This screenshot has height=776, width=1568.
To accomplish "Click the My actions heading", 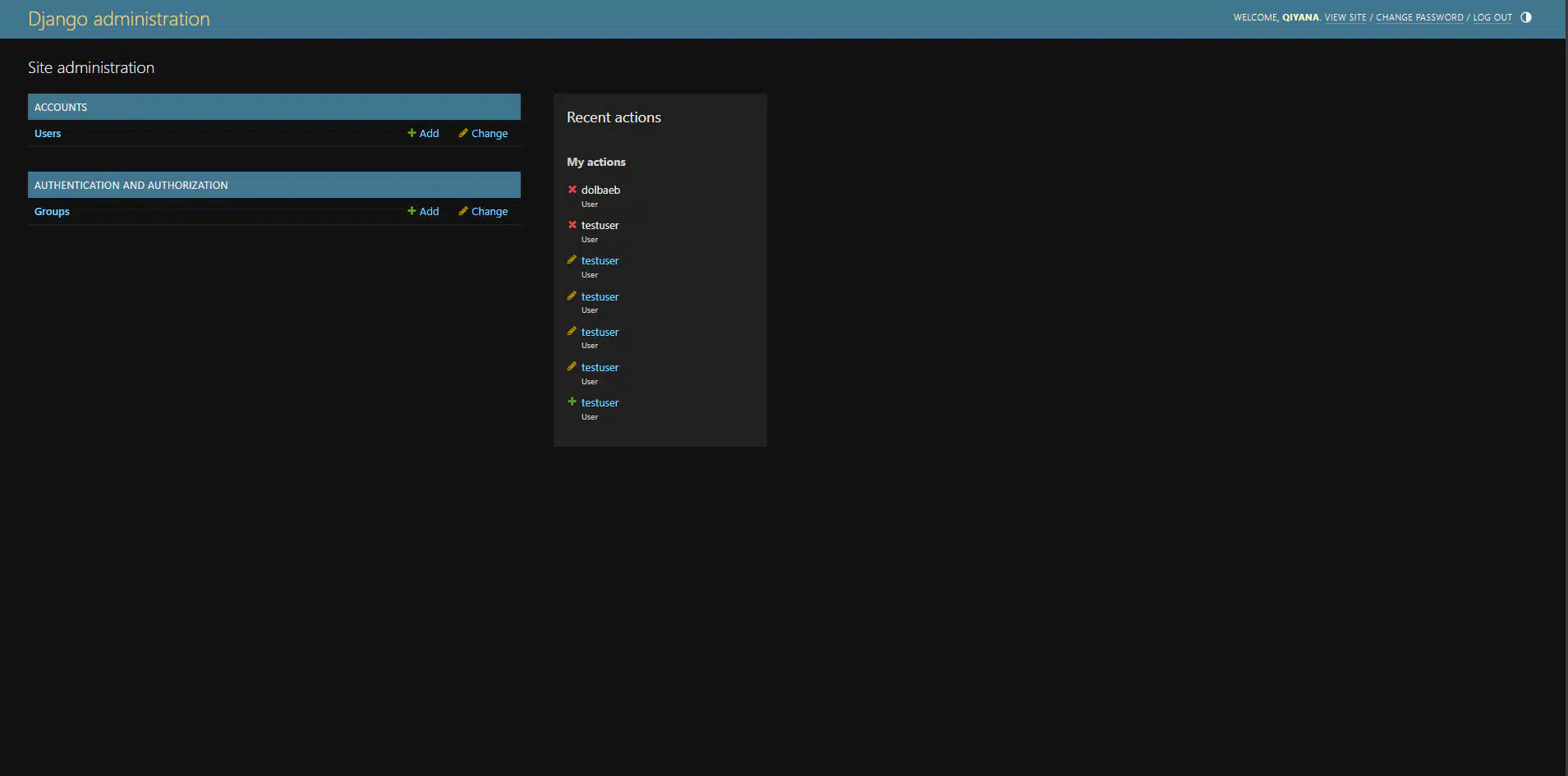I will click(x=596, y=162).
